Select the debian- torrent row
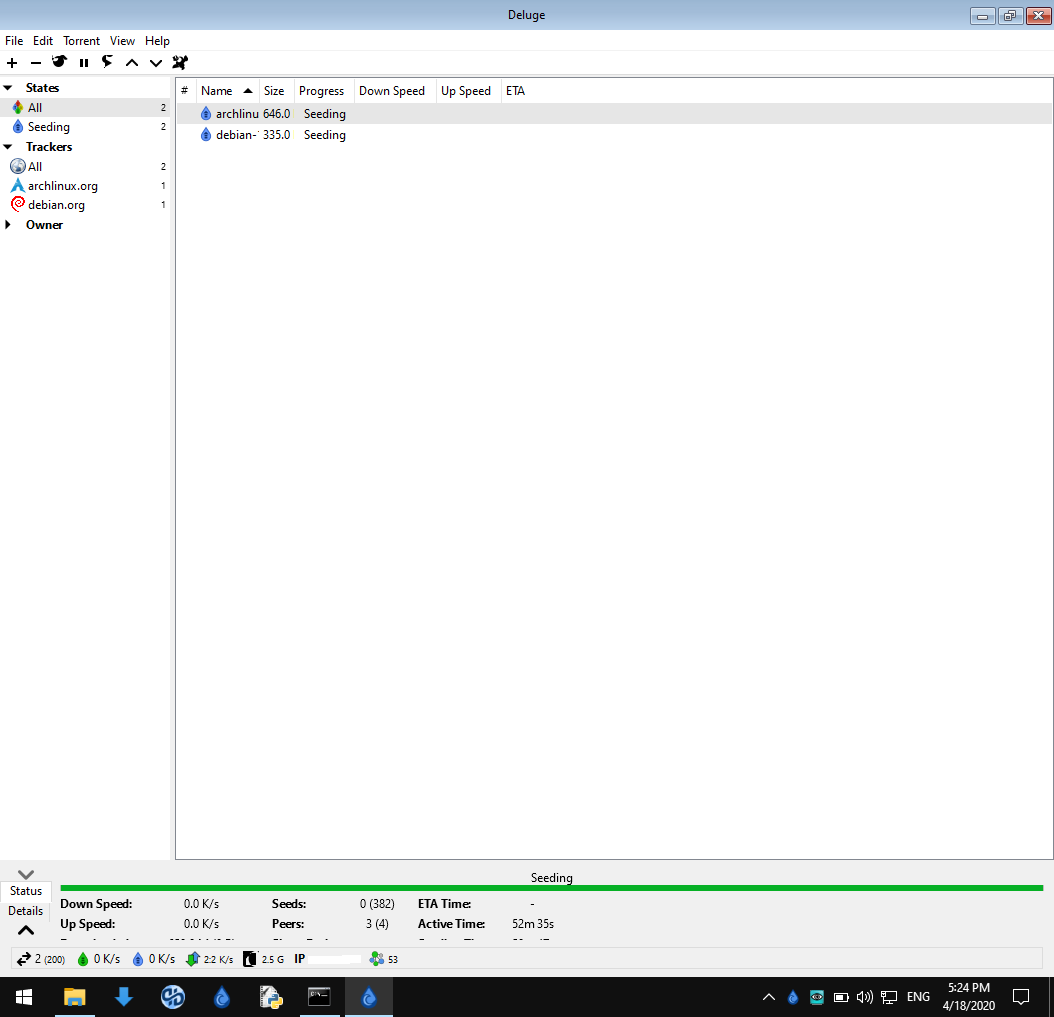 tap(614, 134)
